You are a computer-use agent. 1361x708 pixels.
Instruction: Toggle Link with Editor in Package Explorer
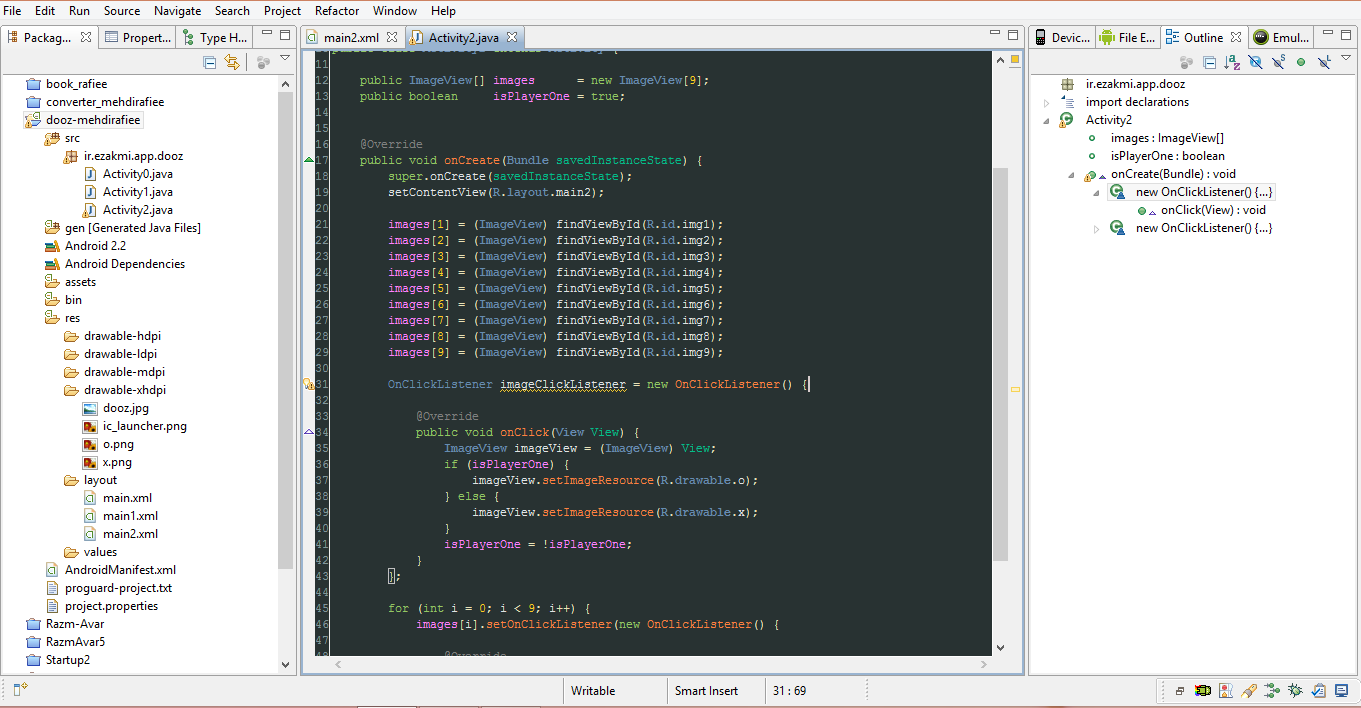point(232,62)
